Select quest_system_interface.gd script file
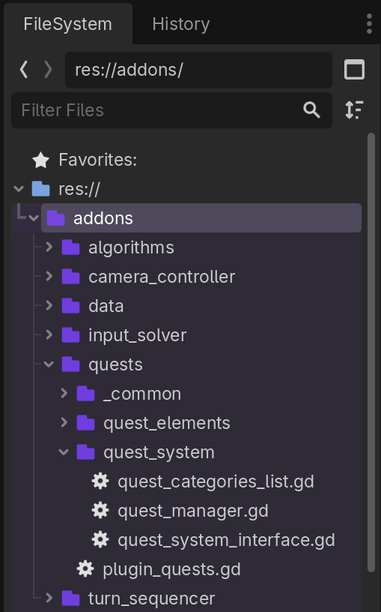This screenshot has height=612, width=381. pyautogui.click(x=226, y=541)
